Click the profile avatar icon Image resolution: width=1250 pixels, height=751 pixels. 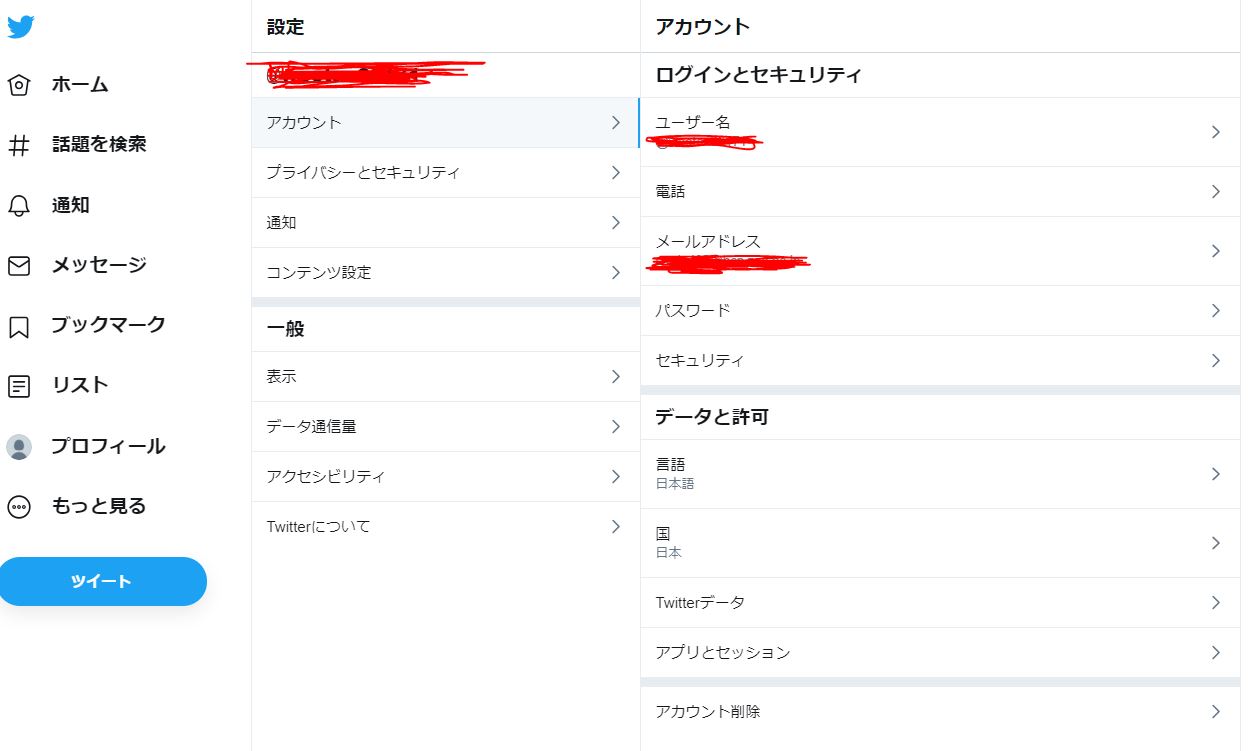pyautogui.click(x=19, y=447)
